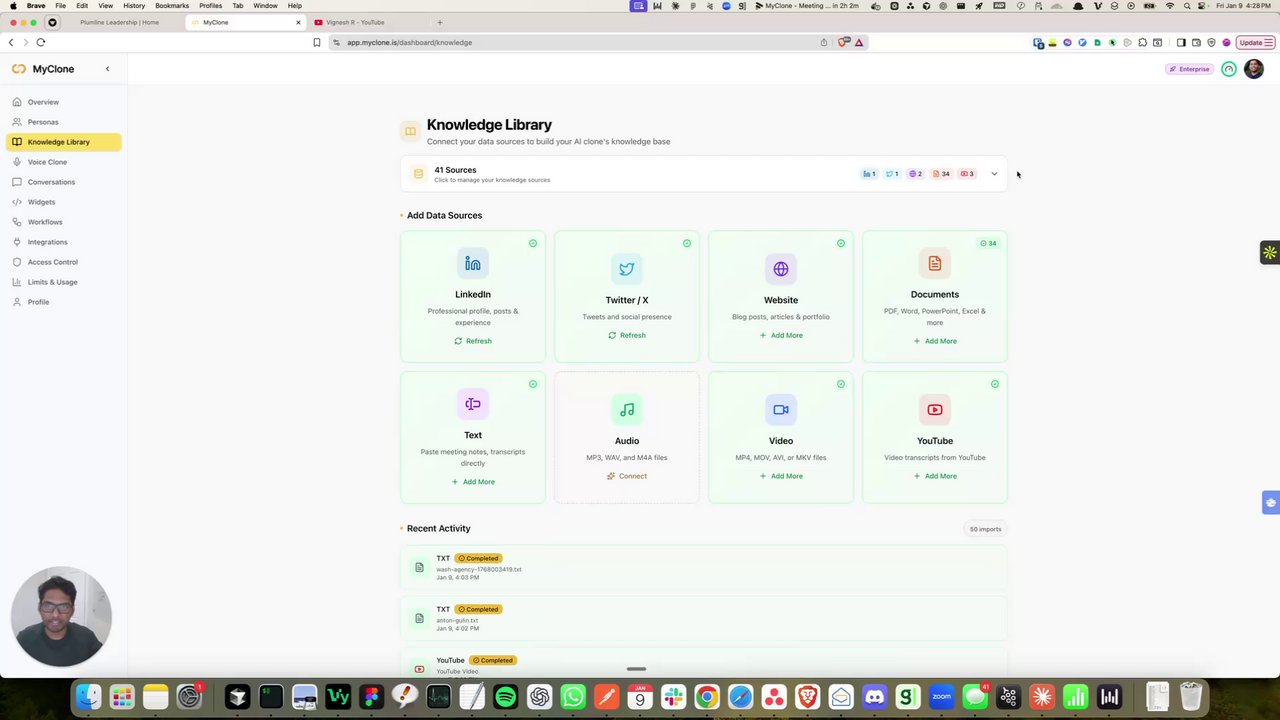Refresh the Twitter / X data source
1280x720 pixels.
627,335
